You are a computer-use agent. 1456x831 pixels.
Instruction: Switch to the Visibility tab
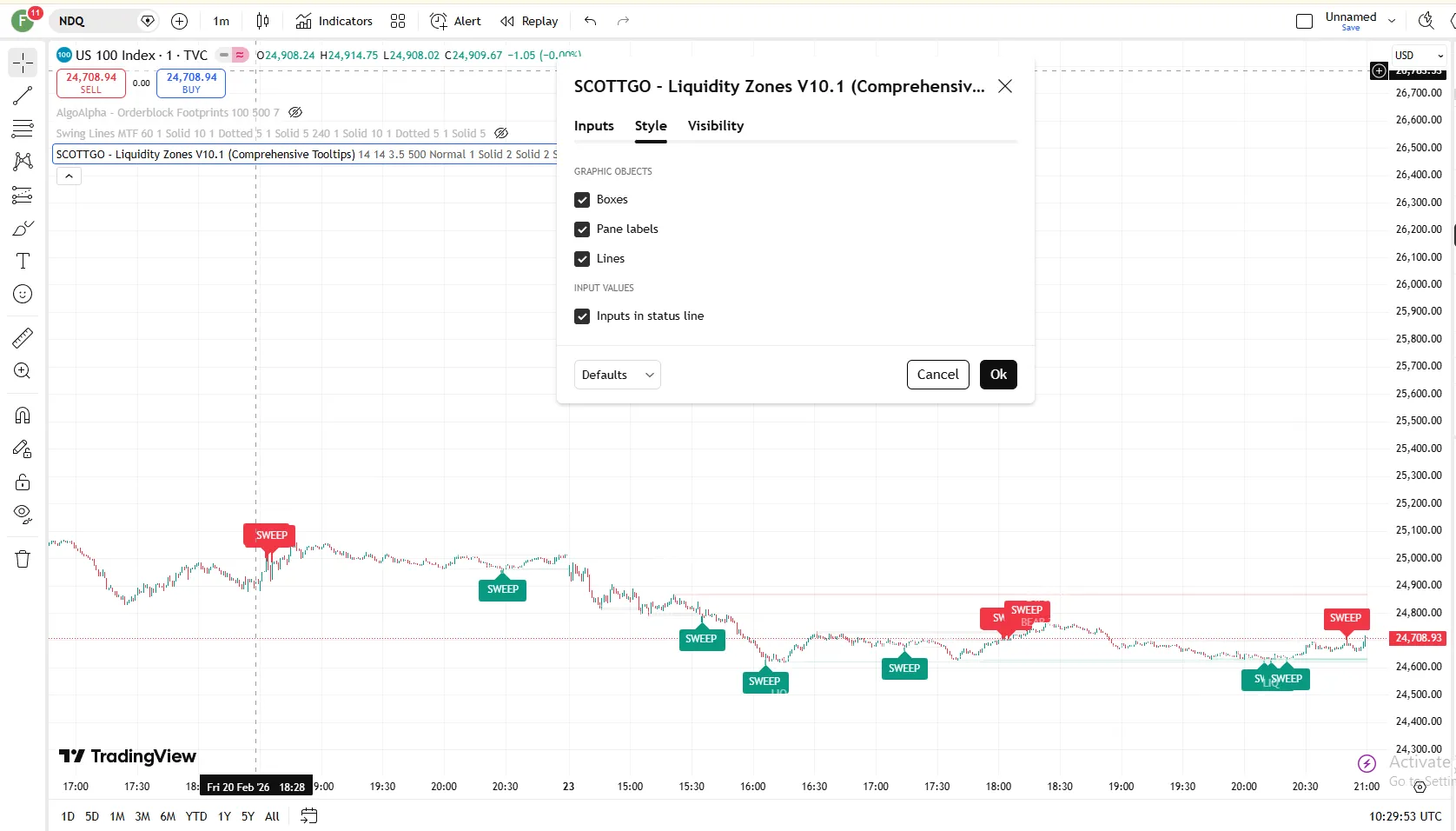pyautogui.click(x=715, y=126)
